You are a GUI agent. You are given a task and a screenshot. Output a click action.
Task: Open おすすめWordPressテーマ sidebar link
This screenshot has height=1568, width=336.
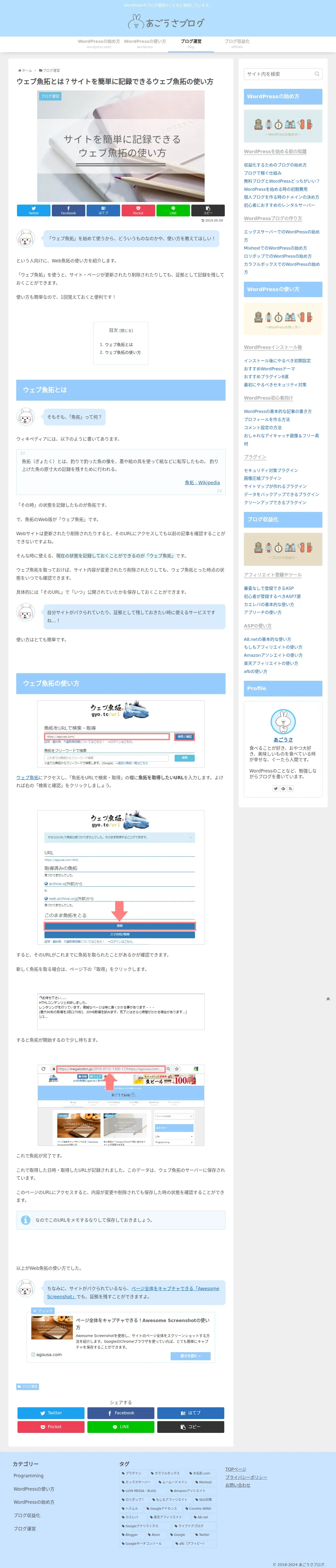[x=269, y=368]
